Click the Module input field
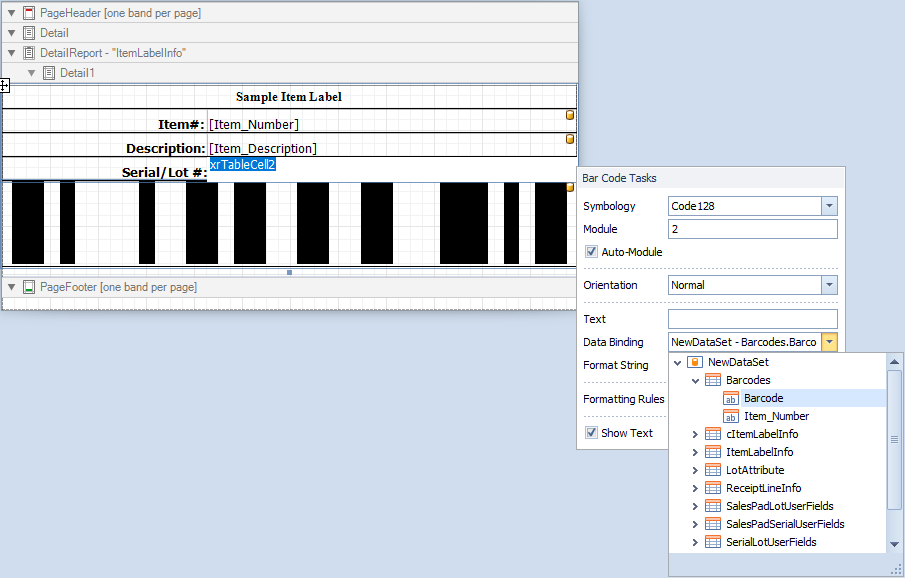Viewport: 905px width, 578px height. tap(752, 229)
